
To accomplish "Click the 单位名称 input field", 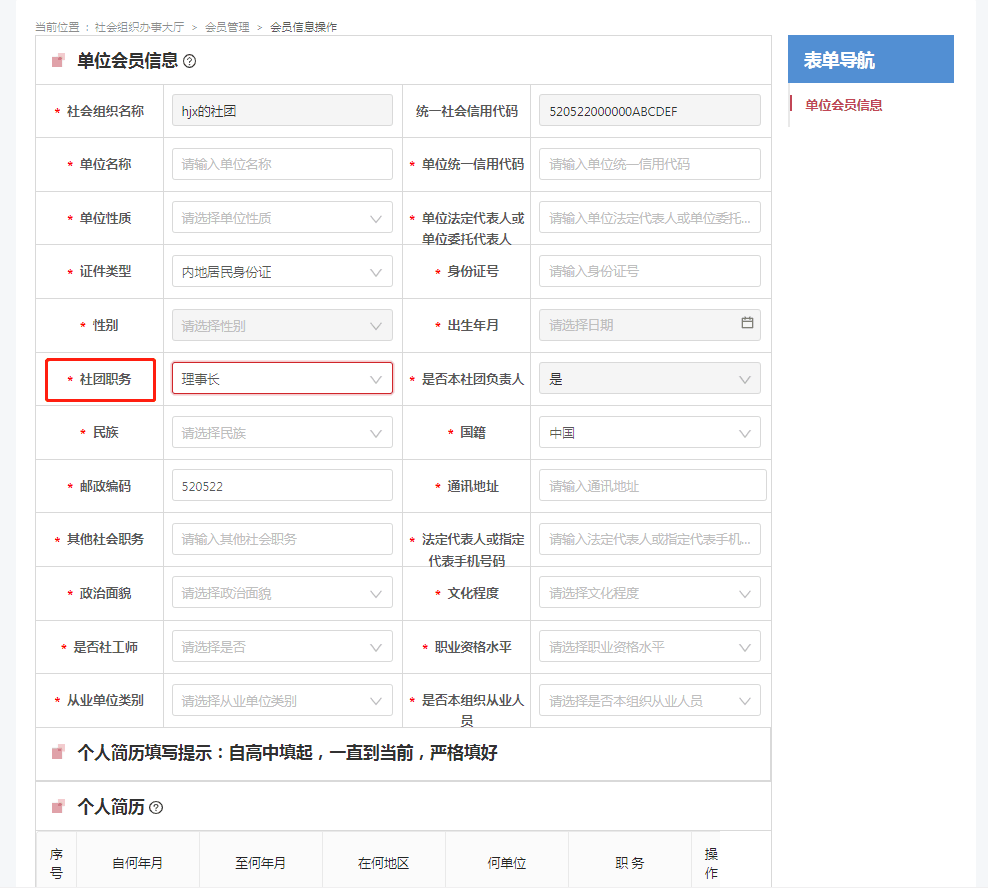I will 282,164.
